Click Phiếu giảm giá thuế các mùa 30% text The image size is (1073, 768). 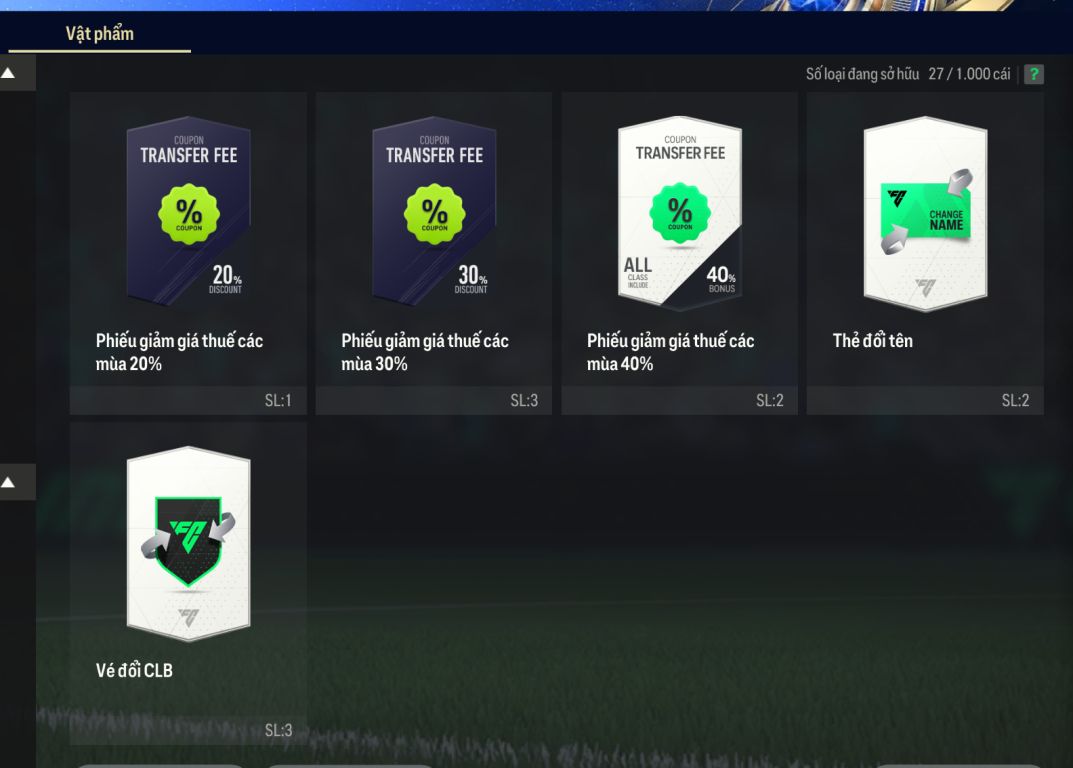pos(425,352)
